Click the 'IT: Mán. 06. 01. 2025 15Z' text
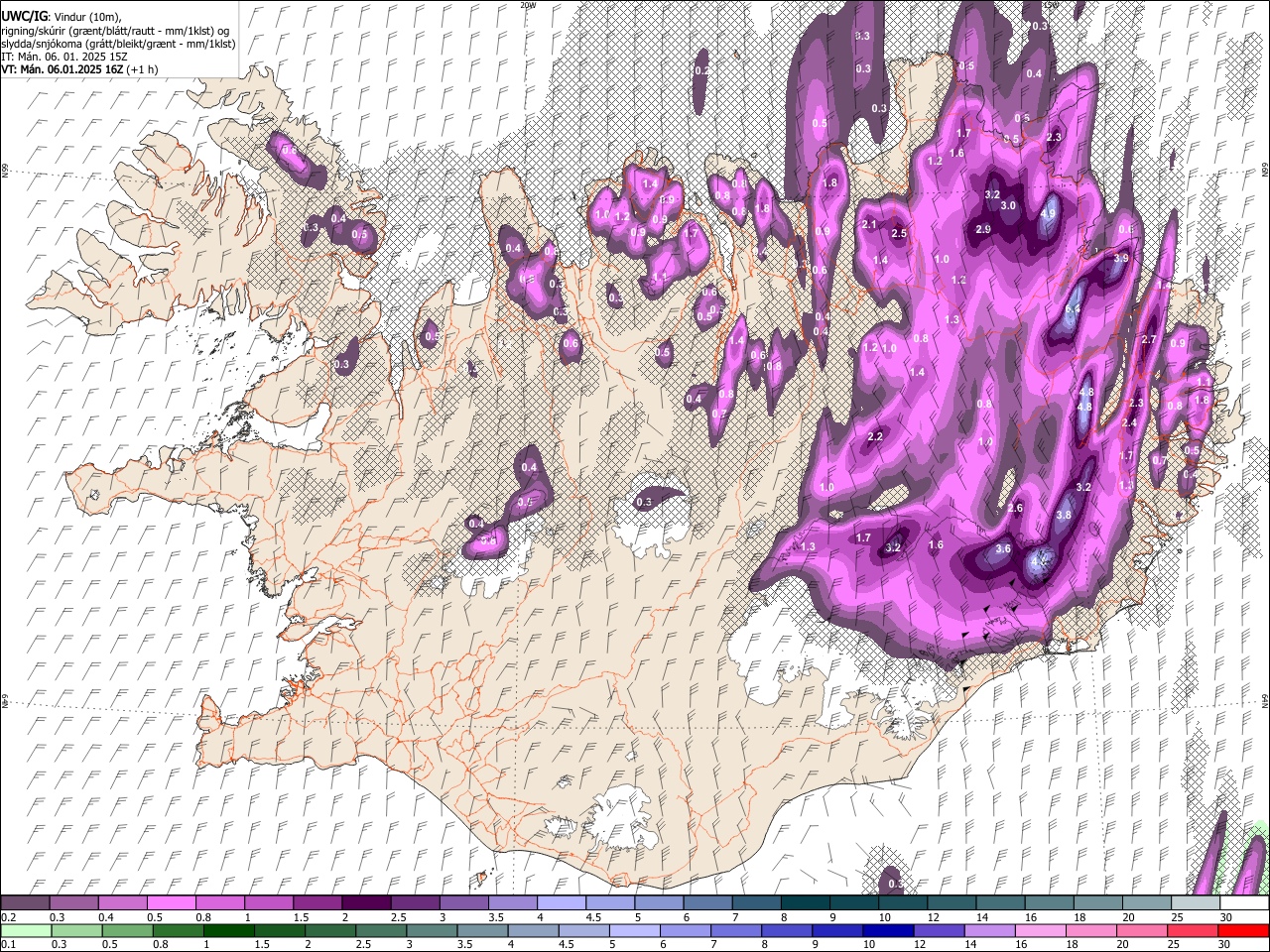1270x952 pixels. point(63,57)
